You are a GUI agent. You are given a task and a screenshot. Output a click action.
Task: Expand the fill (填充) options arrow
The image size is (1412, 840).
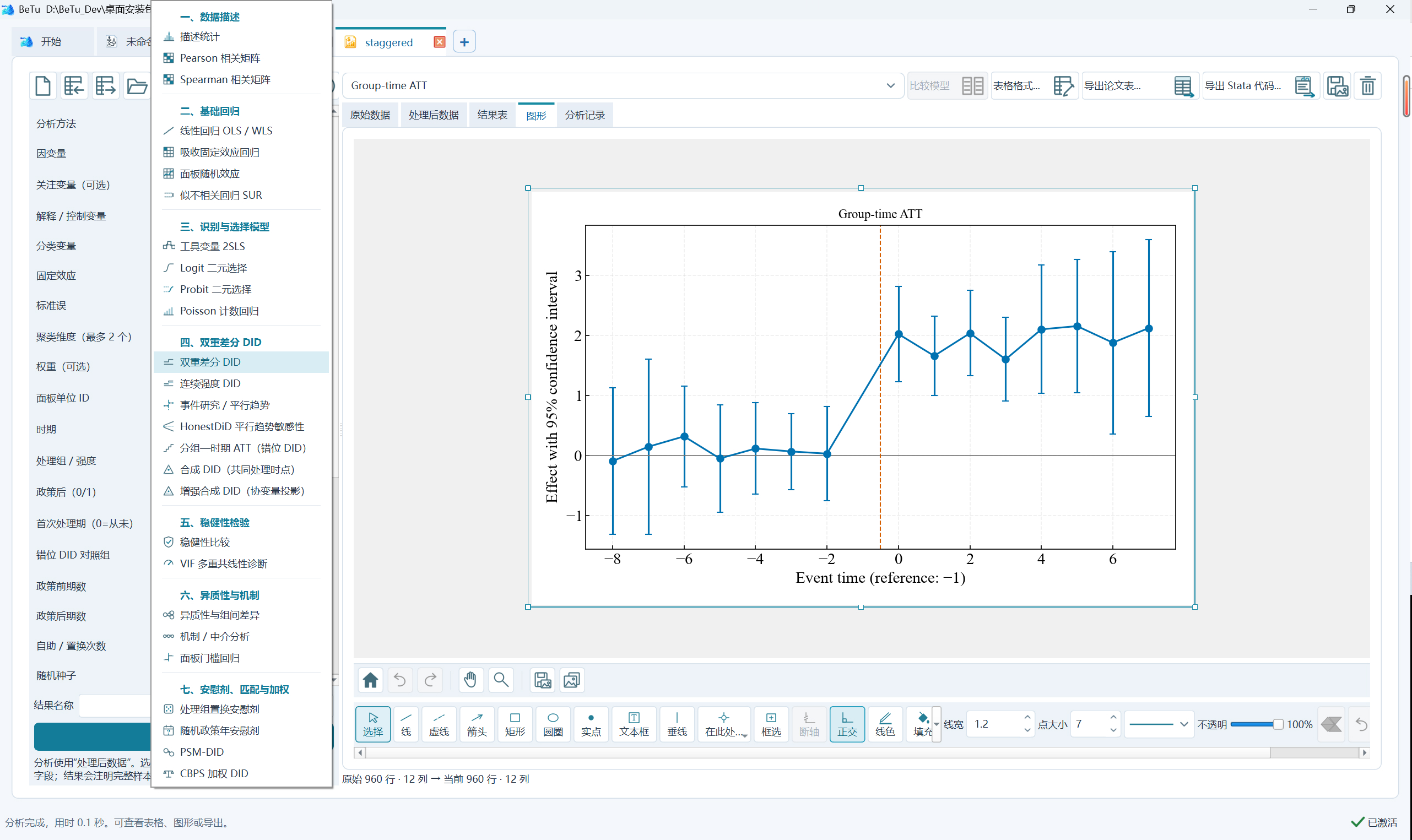click(936, 724)
